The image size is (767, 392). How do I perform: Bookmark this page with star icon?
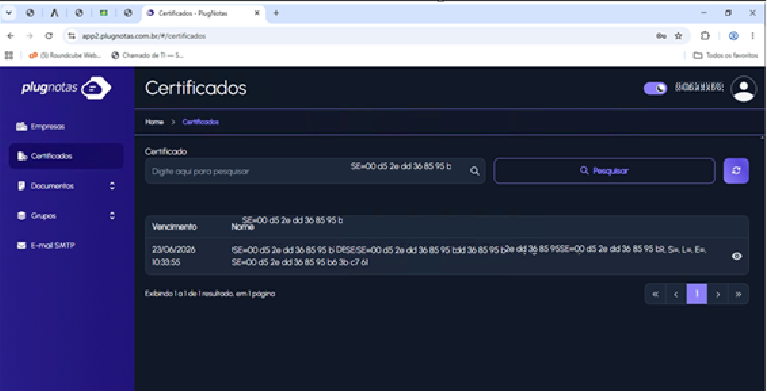click(x=678, y=36)
